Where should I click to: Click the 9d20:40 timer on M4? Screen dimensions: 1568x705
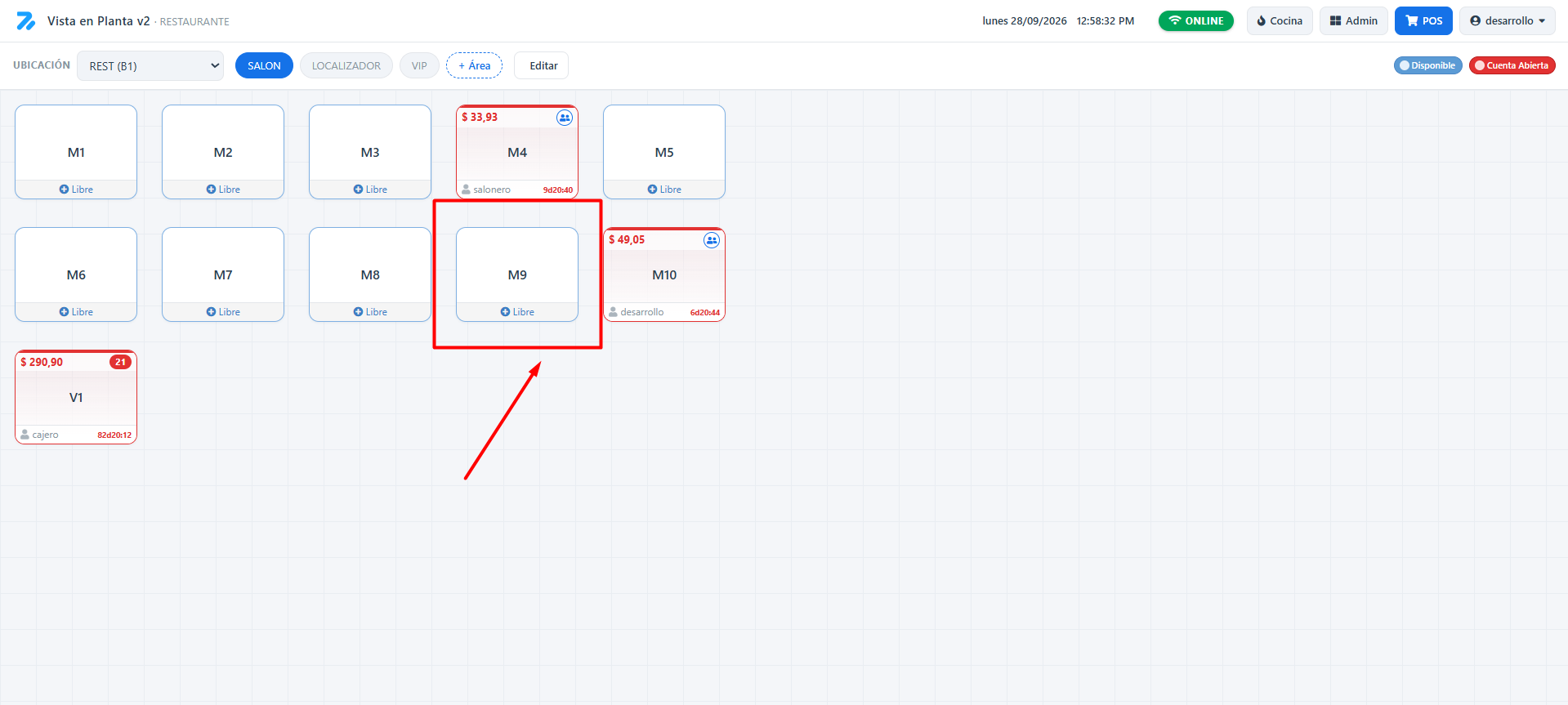558,190
